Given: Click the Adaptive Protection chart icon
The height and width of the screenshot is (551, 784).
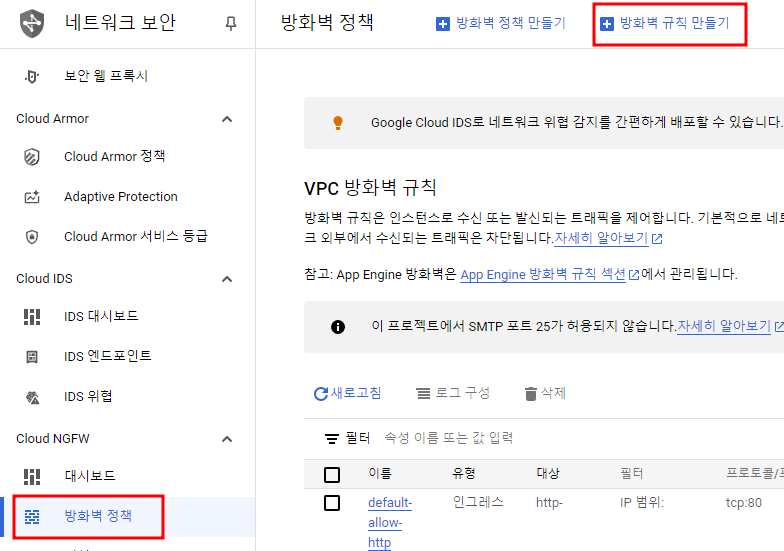Looking at the screenshot, I should [32, 197].
